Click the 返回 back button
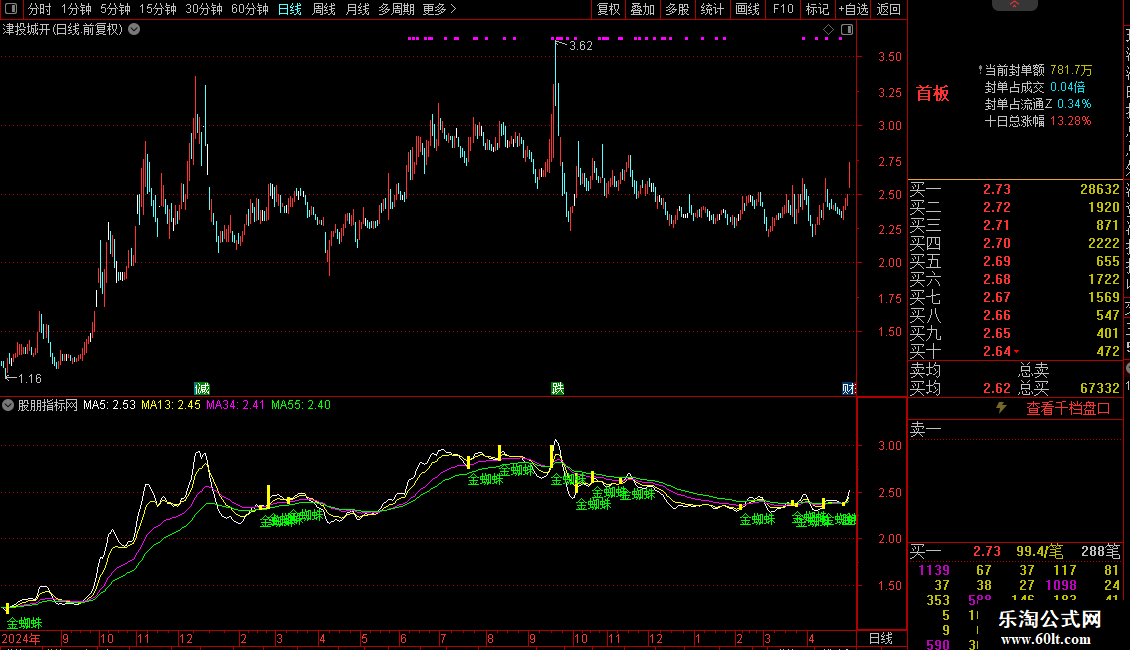Image resolution: width=1130 pixels, height=650 pixels. point(889,9)
